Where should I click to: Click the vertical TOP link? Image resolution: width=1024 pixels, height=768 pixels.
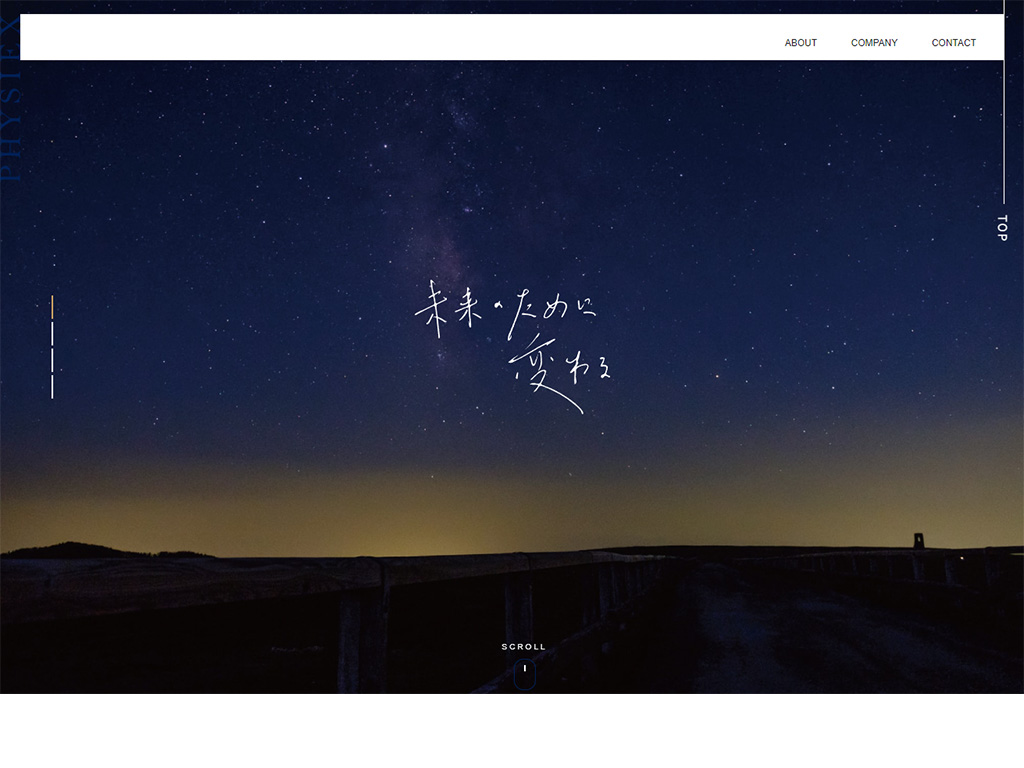click(x=1002, y=228)
